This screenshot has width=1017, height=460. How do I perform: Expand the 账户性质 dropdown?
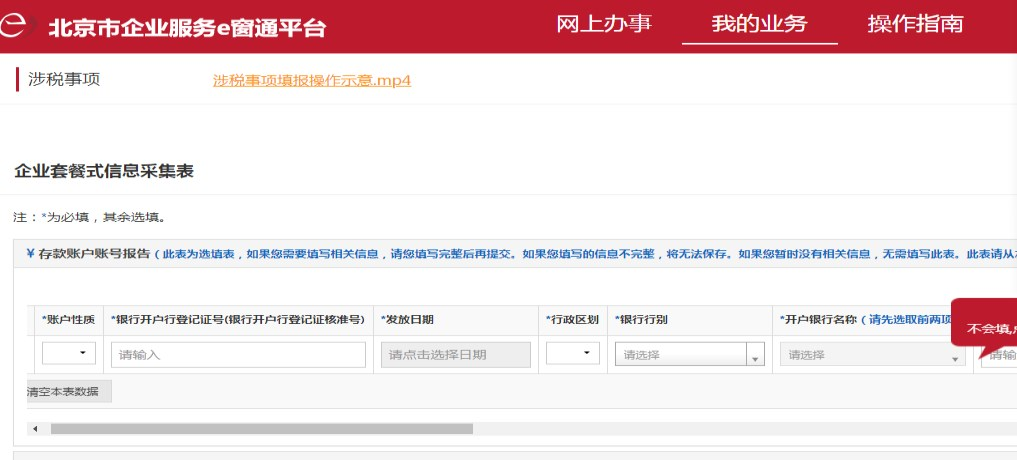(69, 354)
